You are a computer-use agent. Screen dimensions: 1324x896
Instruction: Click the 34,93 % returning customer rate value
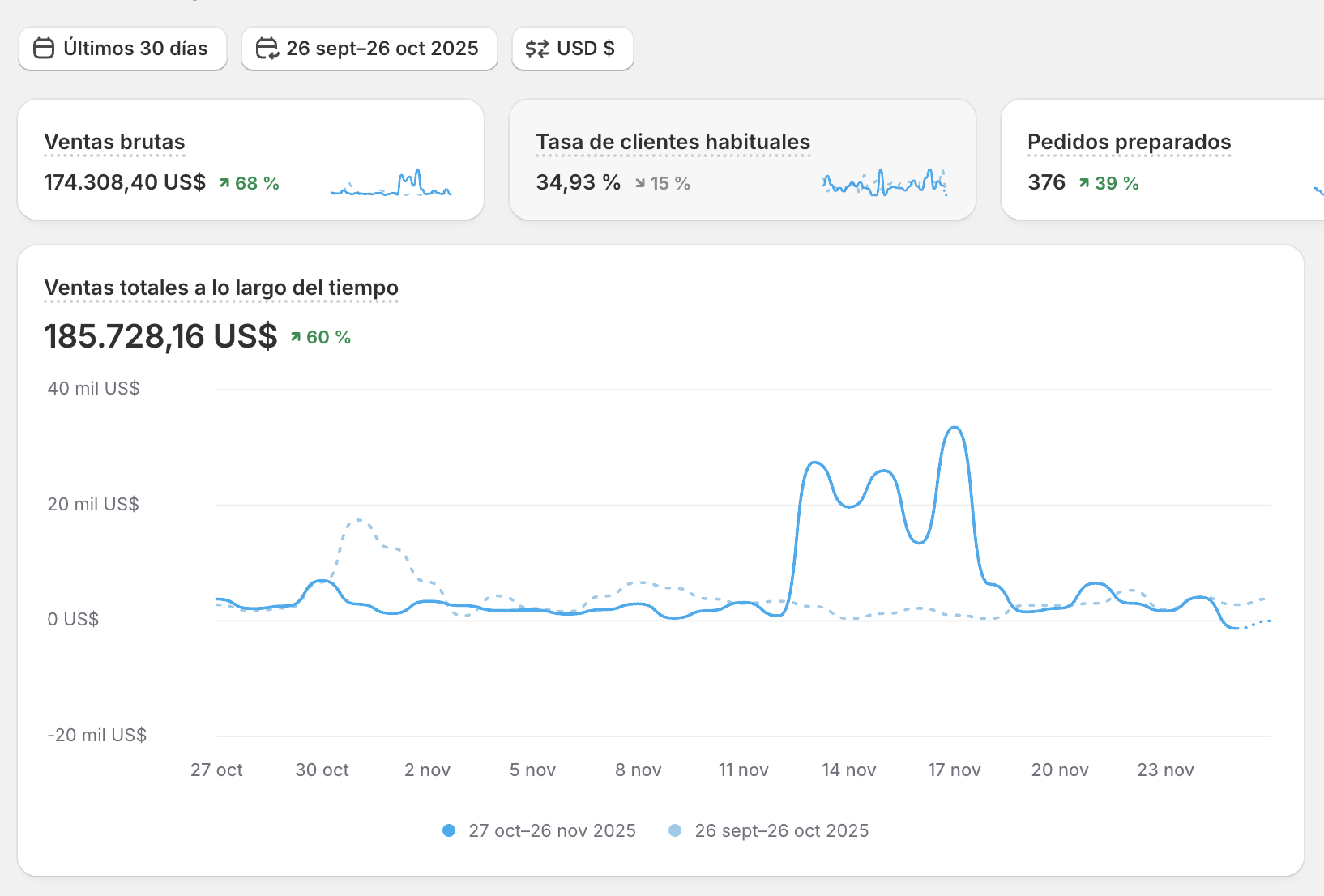[x=579, y=182]
